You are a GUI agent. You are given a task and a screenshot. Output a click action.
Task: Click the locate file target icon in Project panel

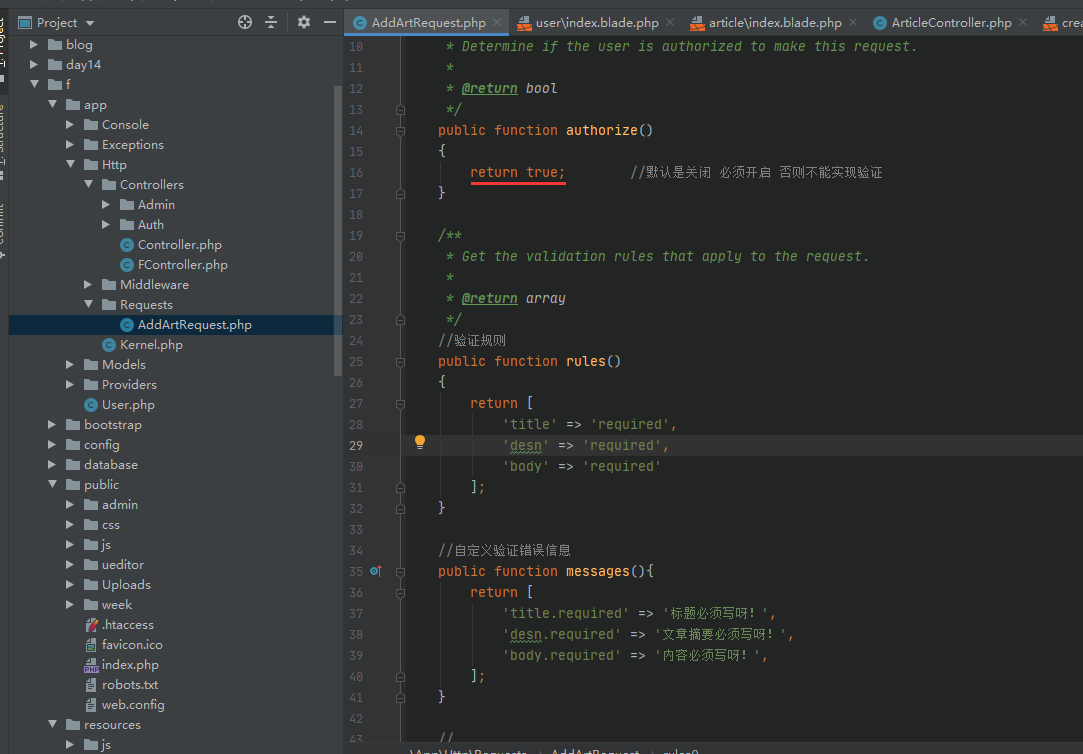click(245, 22)
